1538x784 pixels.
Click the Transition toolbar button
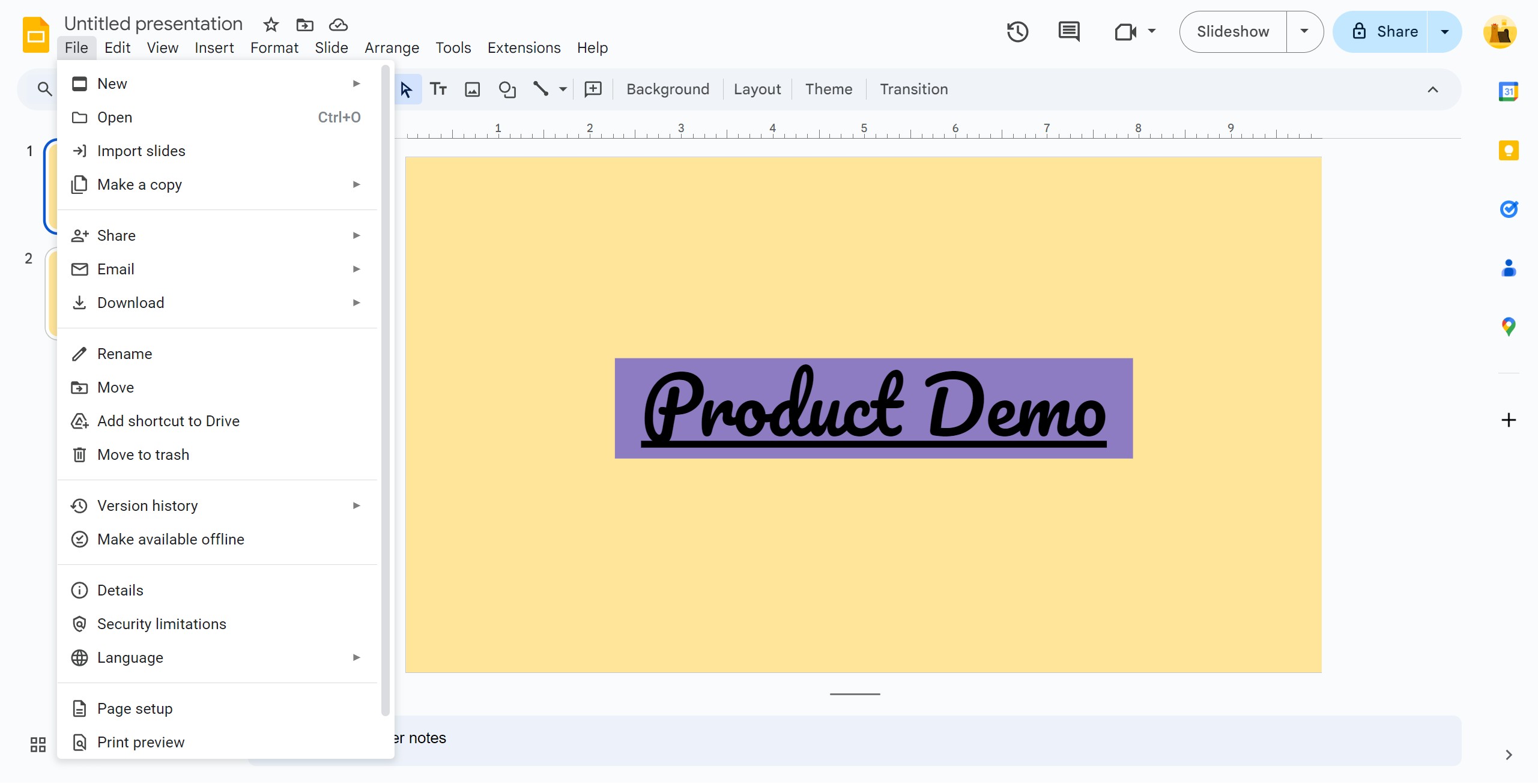(913, 89)
